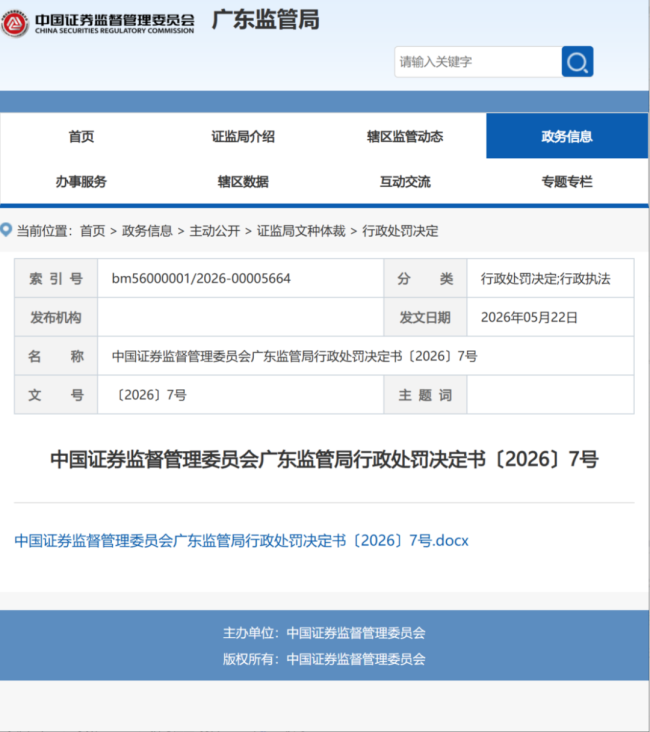
Task: Go to 行政处罚决定 in the breadcrumb
Action: [400, 231]
